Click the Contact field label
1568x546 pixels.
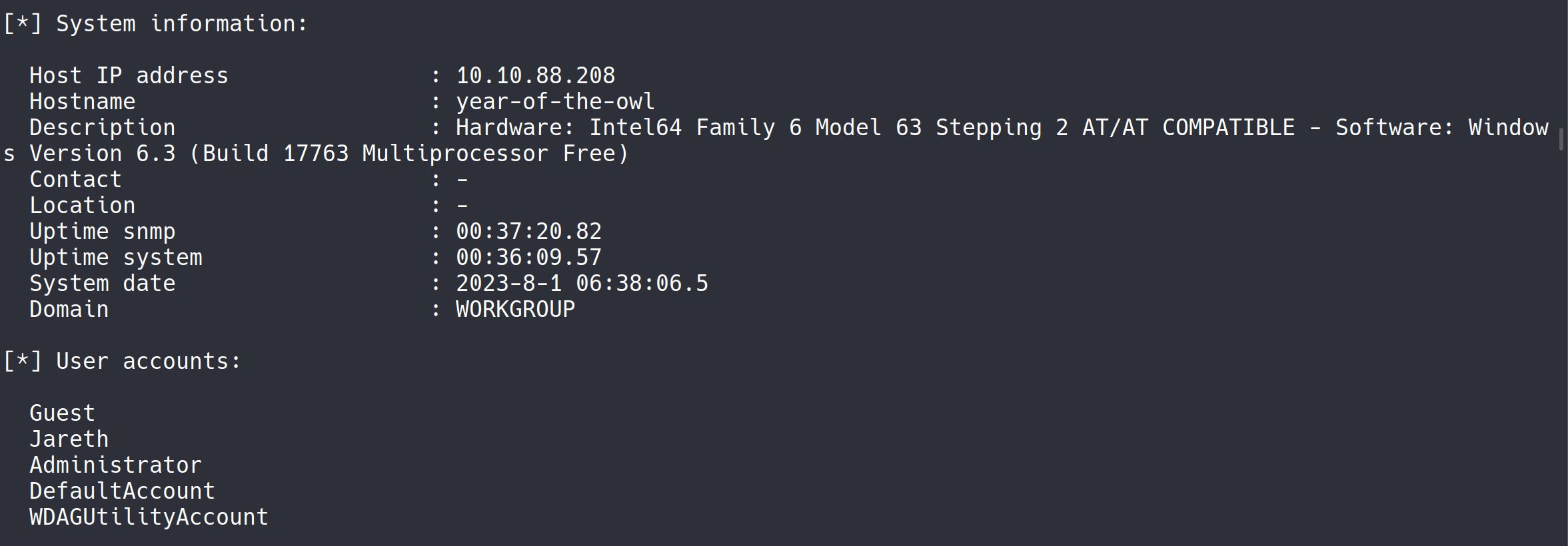coord(75,179)
